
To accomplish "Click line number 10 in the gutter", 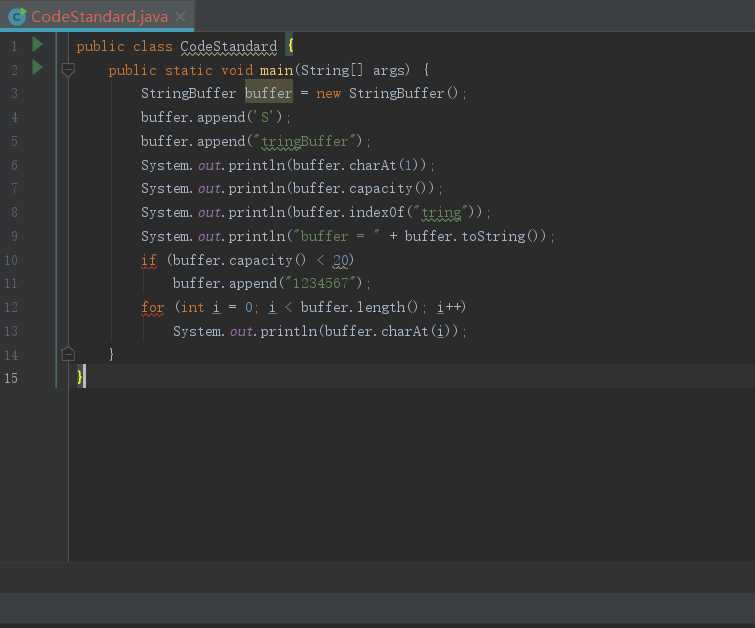I will (11, 261).
